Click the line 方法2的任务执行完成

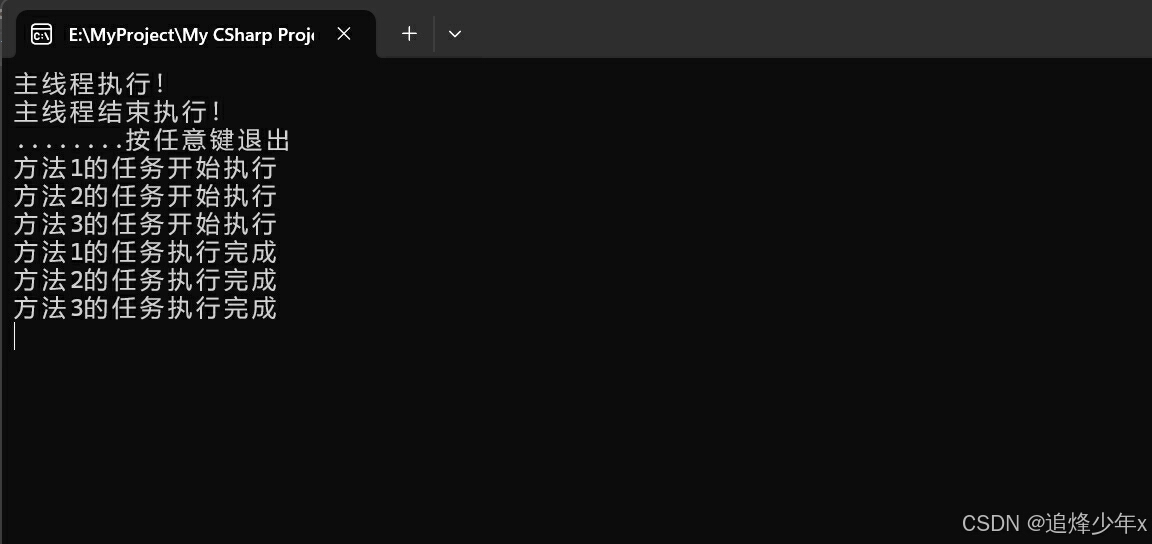tap(145, 280)
